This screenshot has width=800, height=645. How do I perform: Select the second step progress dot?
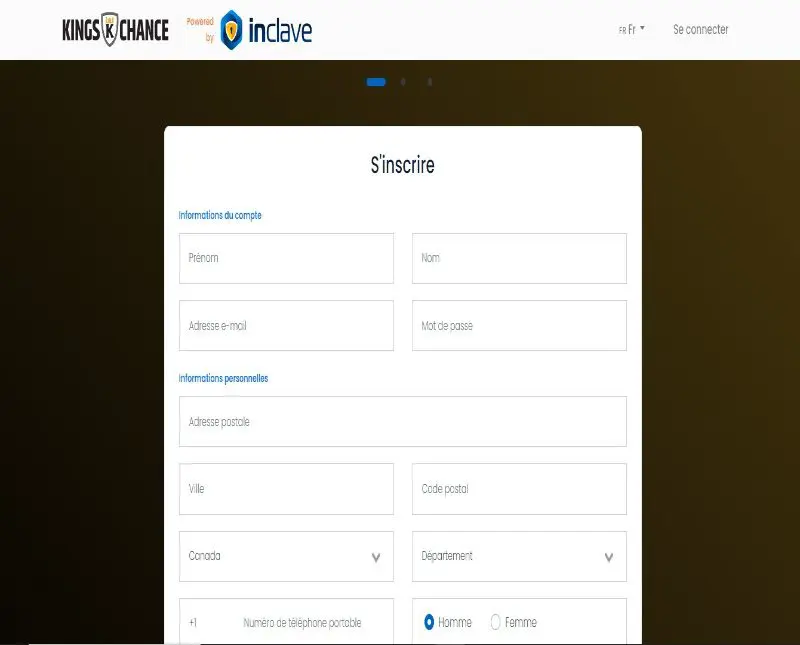[403, 82]
